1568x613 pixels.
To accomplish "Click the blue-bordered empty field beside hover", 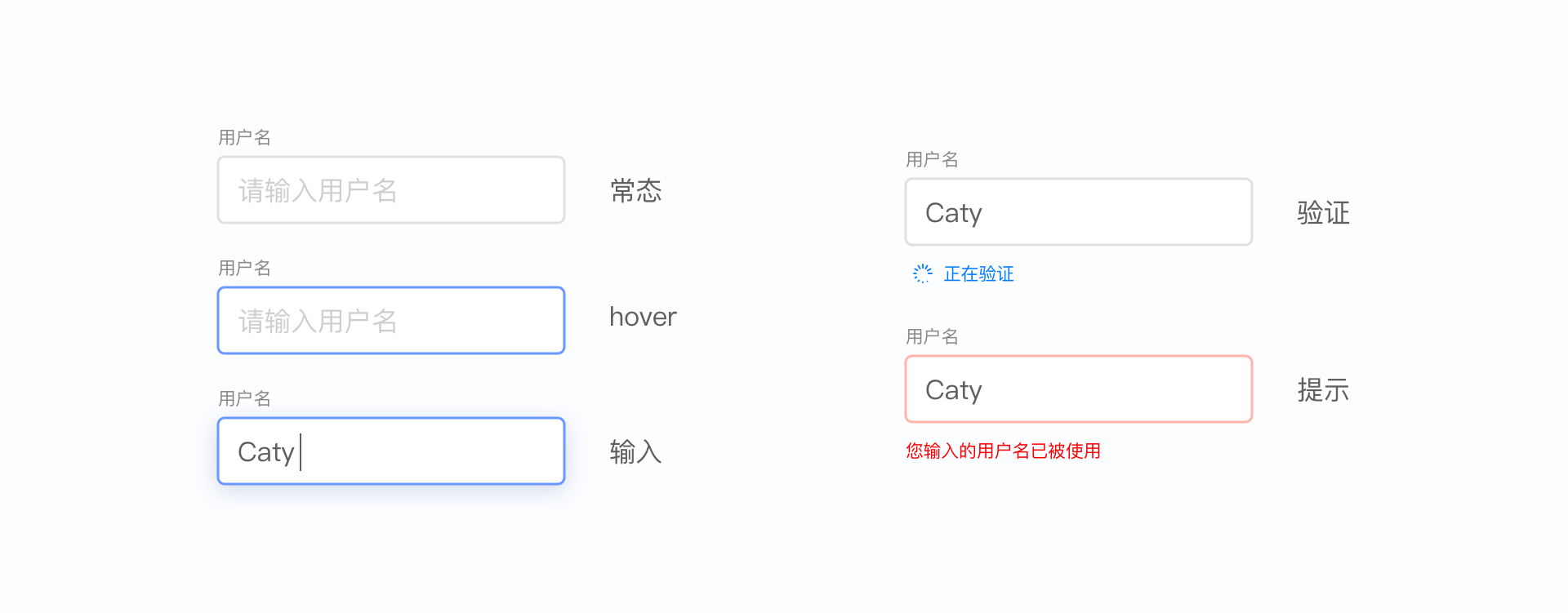I will pos(390,321).
